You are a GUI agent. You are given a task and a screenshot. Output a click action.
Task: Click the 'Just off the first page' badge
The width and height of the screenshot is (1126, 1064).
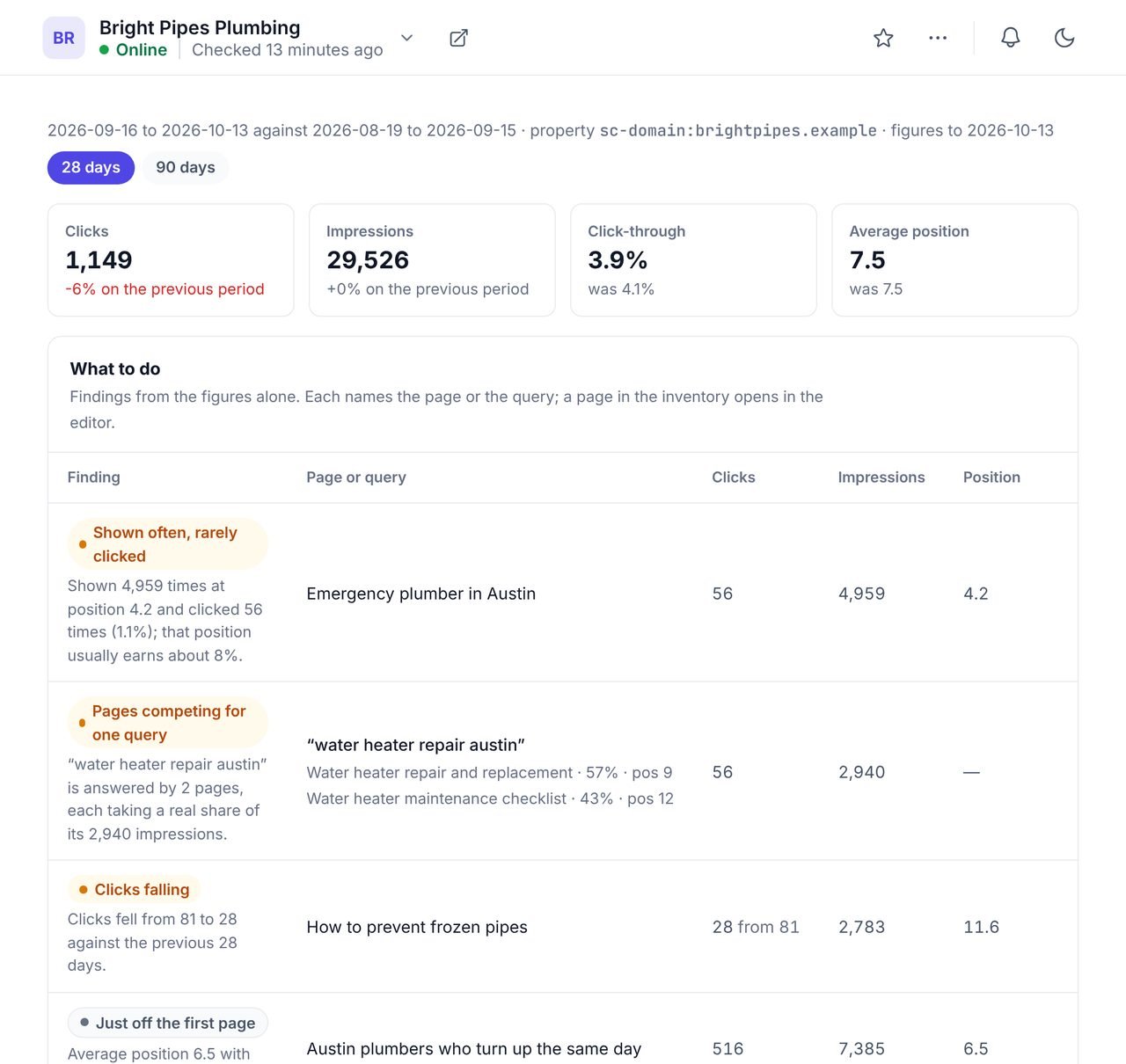coord(167,1023)
